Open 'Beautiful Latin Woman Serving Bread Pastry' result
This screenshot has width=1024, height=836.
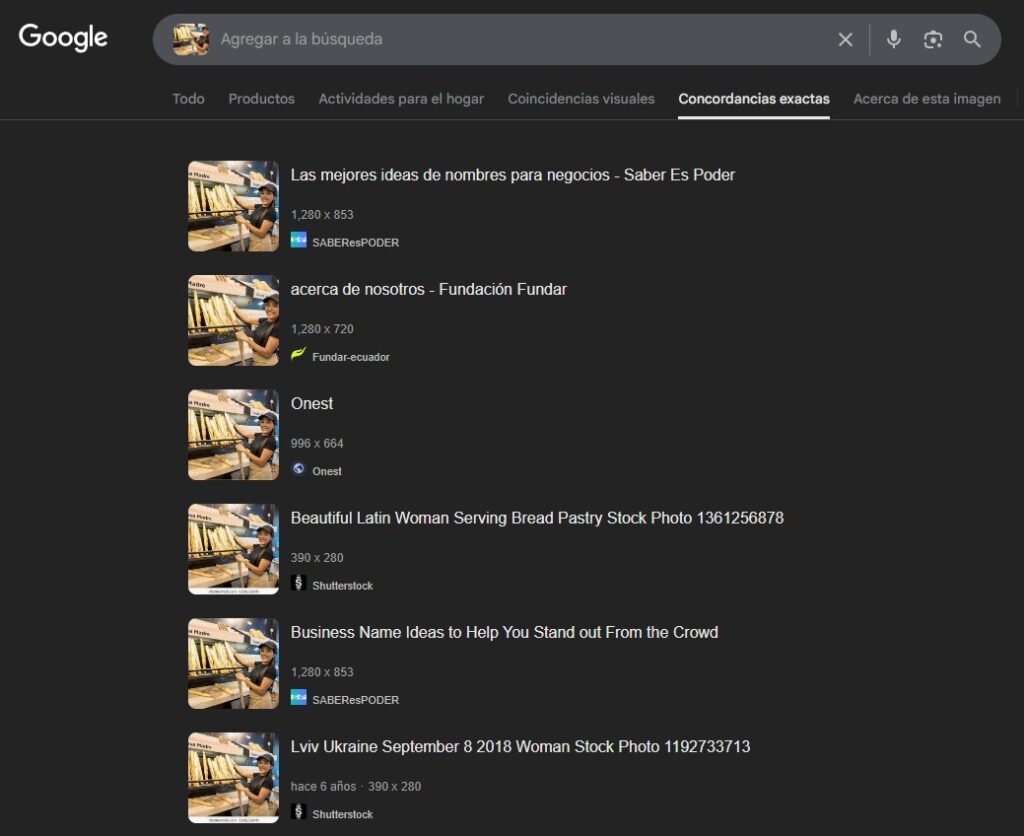click(x=537, y=518)
